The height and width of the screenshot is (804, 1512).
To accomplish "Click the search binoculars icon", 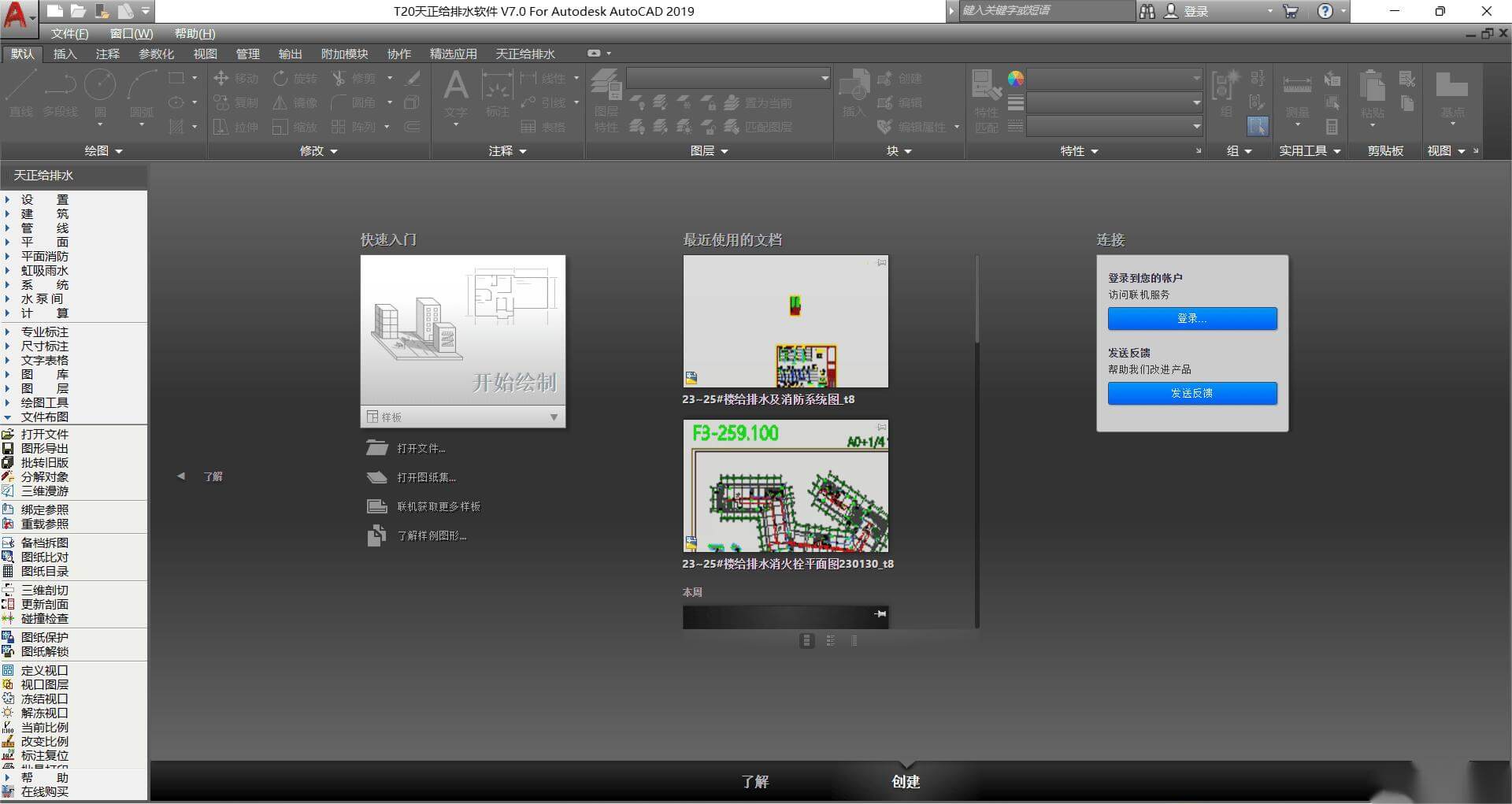I will coord(1147,11).
